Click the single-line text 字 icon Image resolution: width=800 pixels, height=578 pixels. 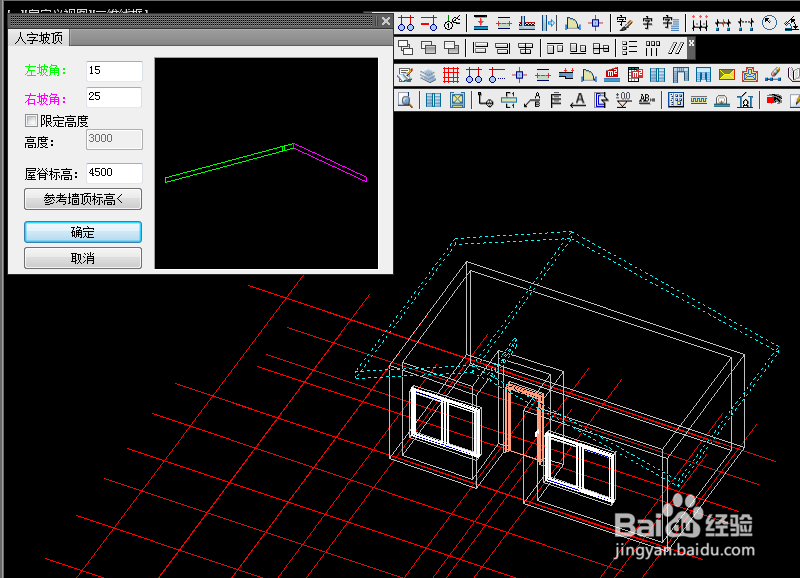(x=647, y=23)
